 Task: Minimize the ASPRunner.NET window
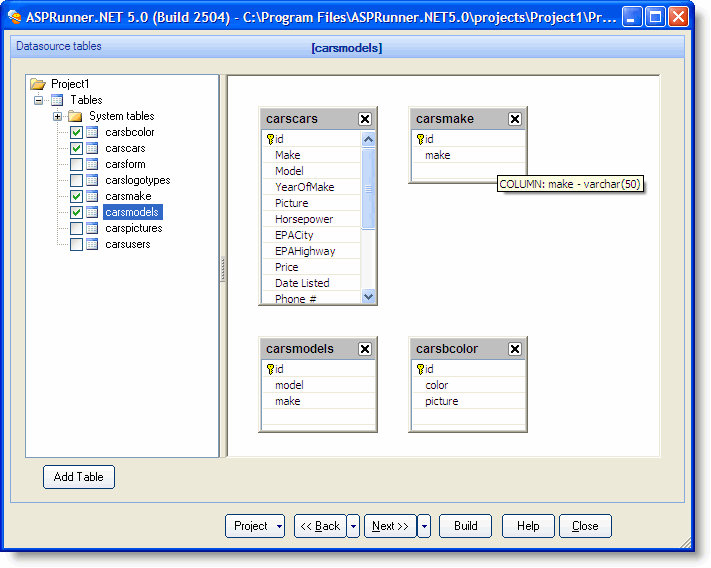(x=632, y=17)
